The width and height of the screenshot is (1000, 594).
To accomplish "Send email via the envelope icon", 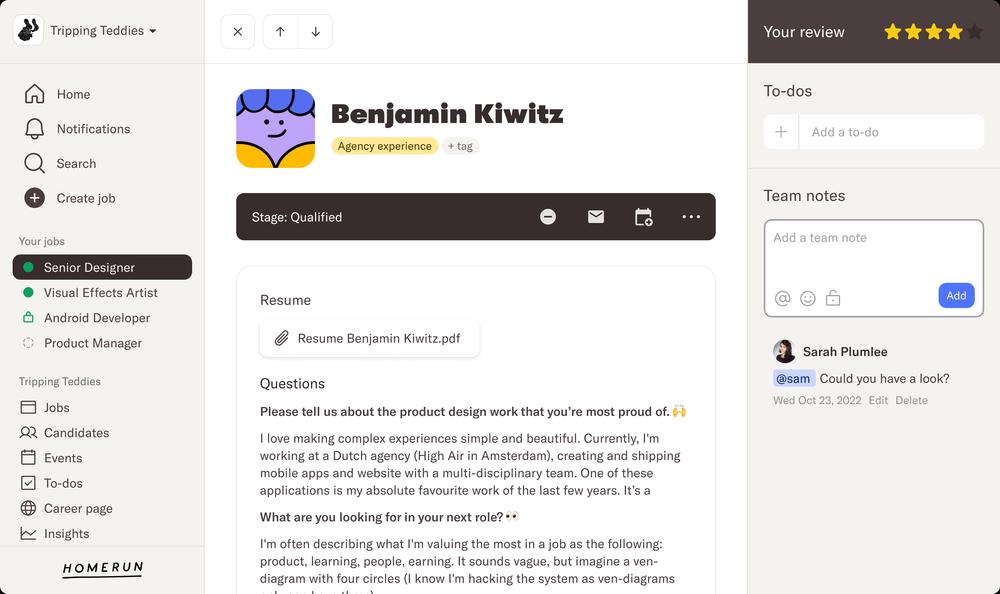I will (x=596, y=217).
